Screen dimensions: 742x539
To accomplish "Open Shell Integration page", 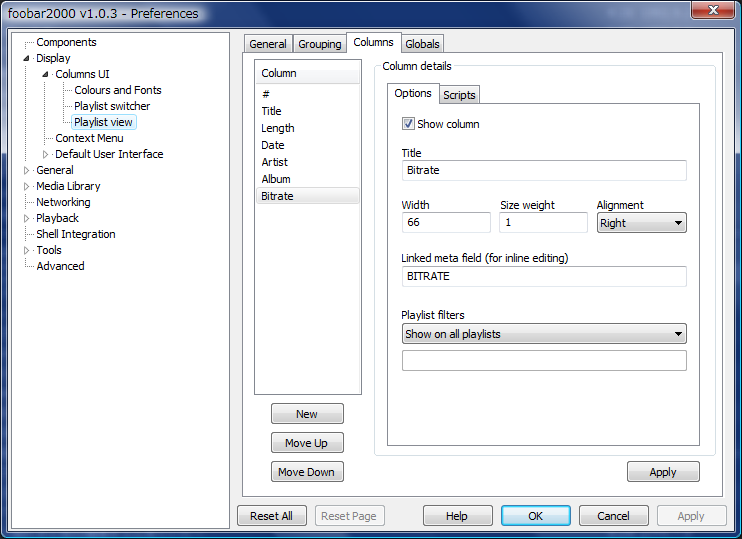I will tap(76, 234).
